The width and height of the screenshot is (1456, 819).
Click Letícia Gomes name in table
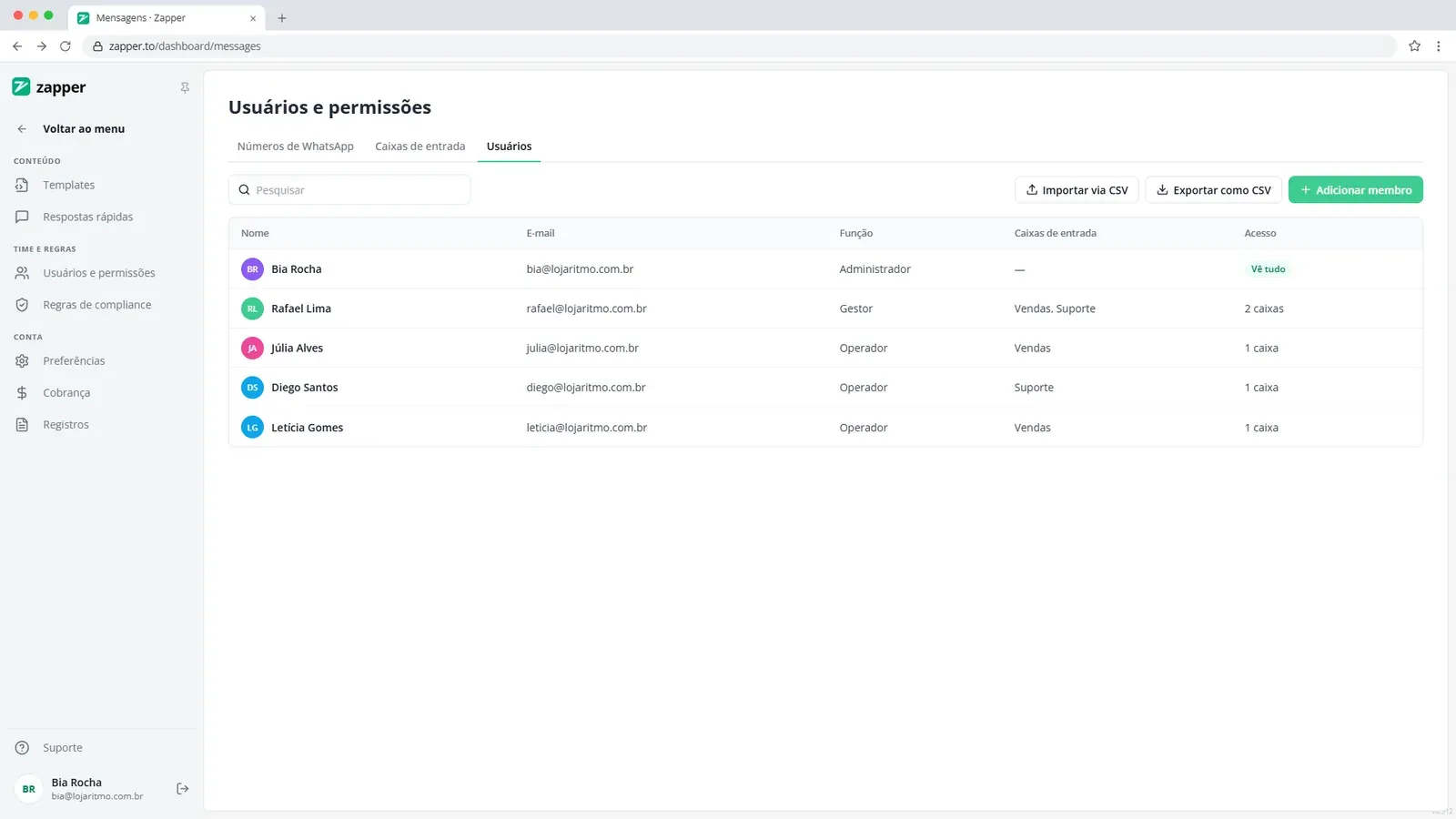pyautogui.click(x=308, y=428)
